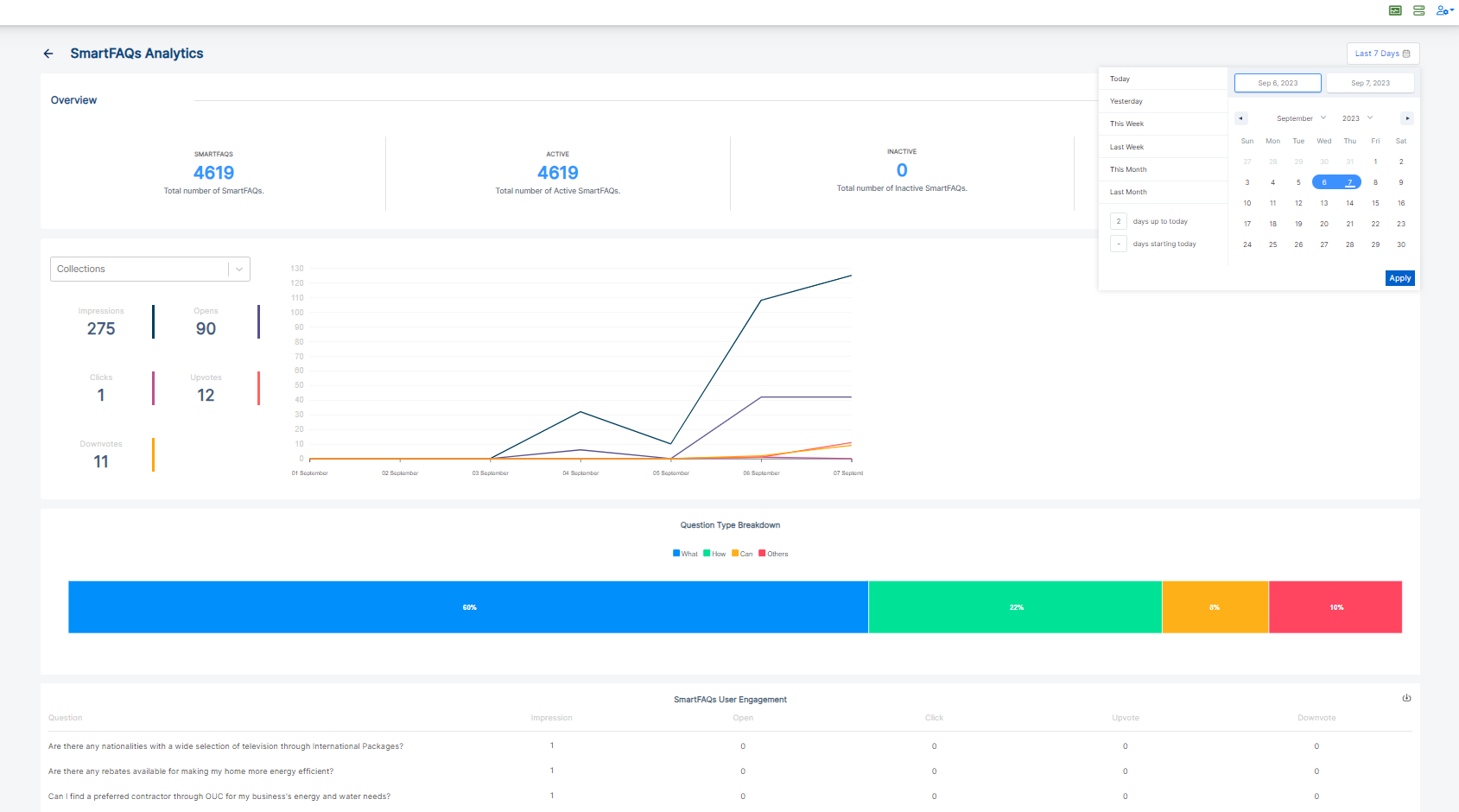This screenshot has width=1459, height=812.
Task: Pick September 15 in the calendar
Action: pyautogui.click(x=1375, y=203)
